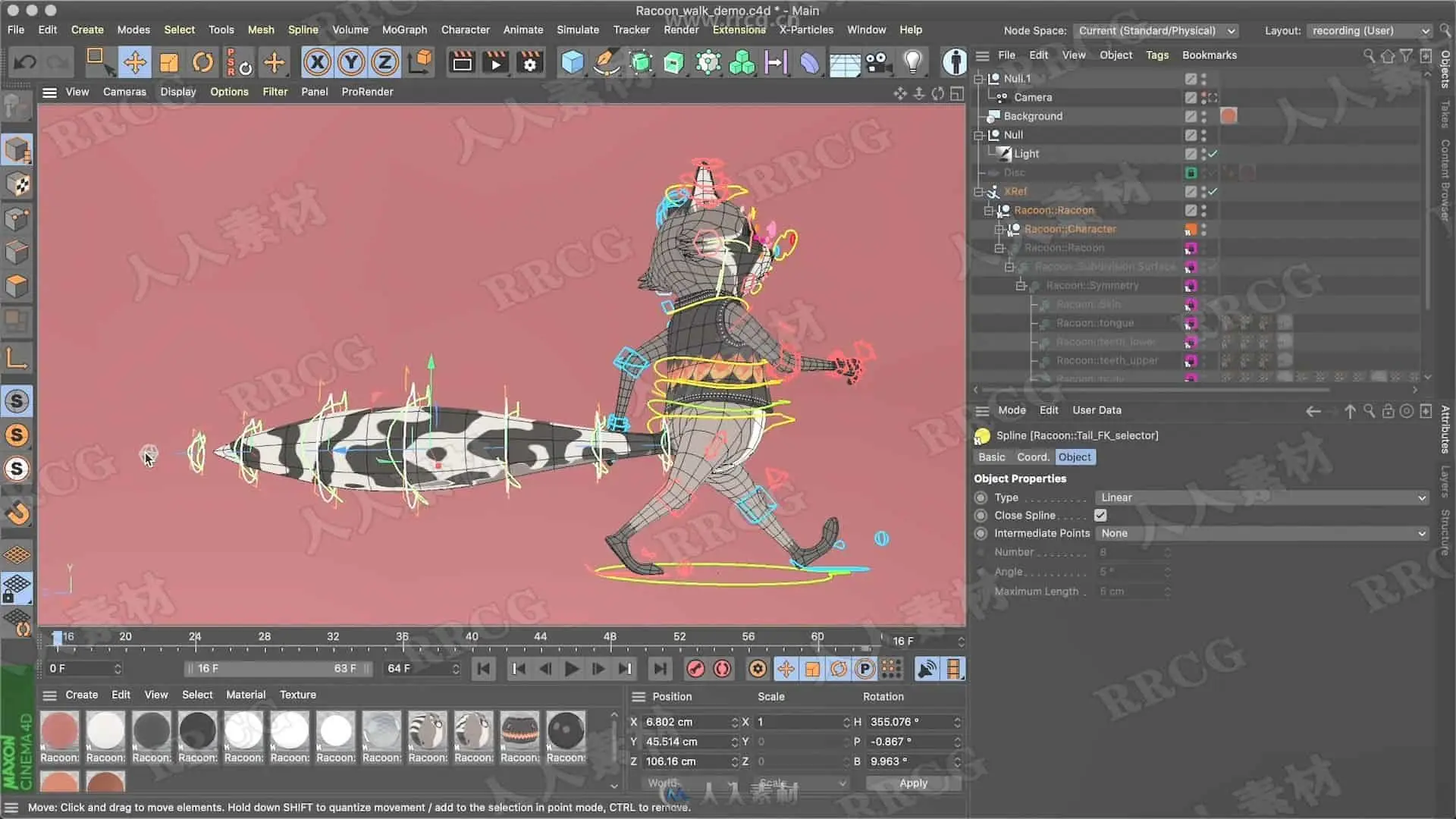Toggle the Light object enable checkmark
The height and width of the screenshot is (819, 1456).
click(1213, 154)
